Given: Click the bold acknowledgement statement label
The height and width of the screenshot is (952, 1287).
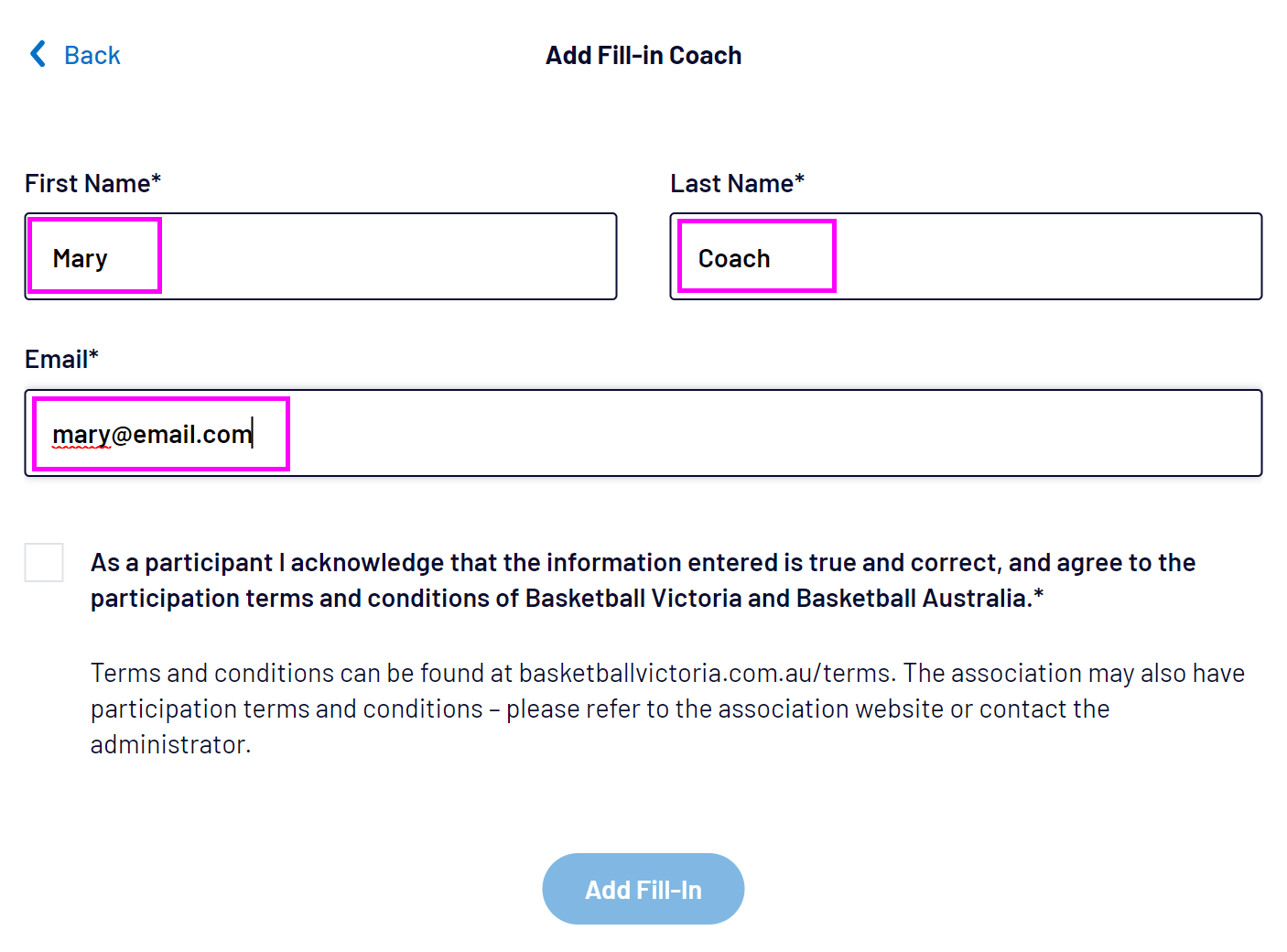Looking at the screenshot, I should (x=641, y=563).
